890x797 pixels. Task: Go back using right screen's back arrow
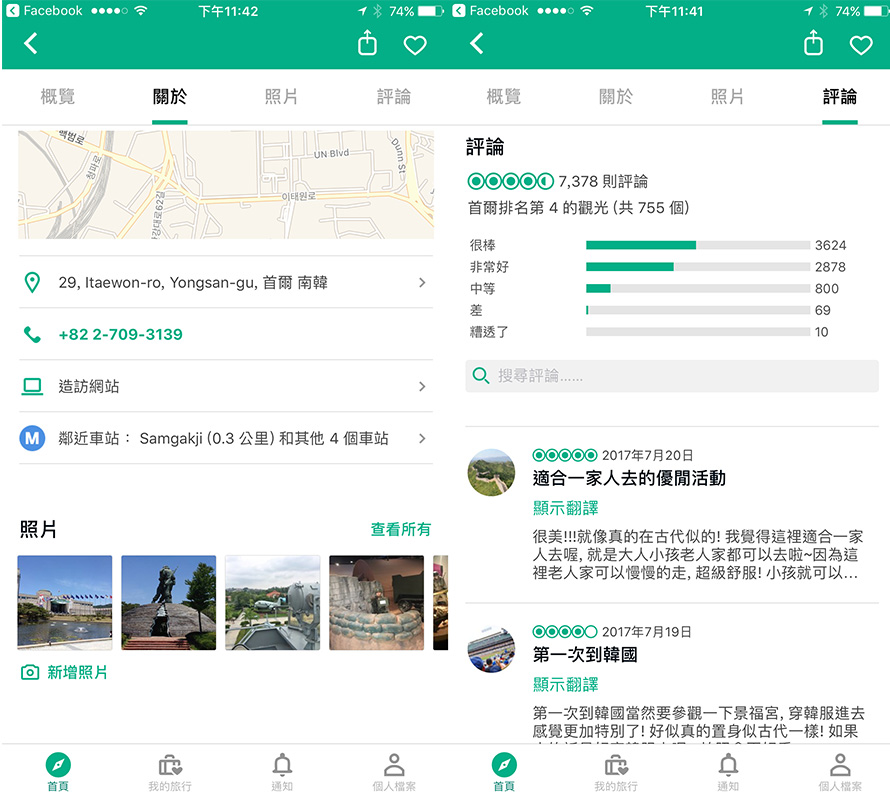point(477,43)
